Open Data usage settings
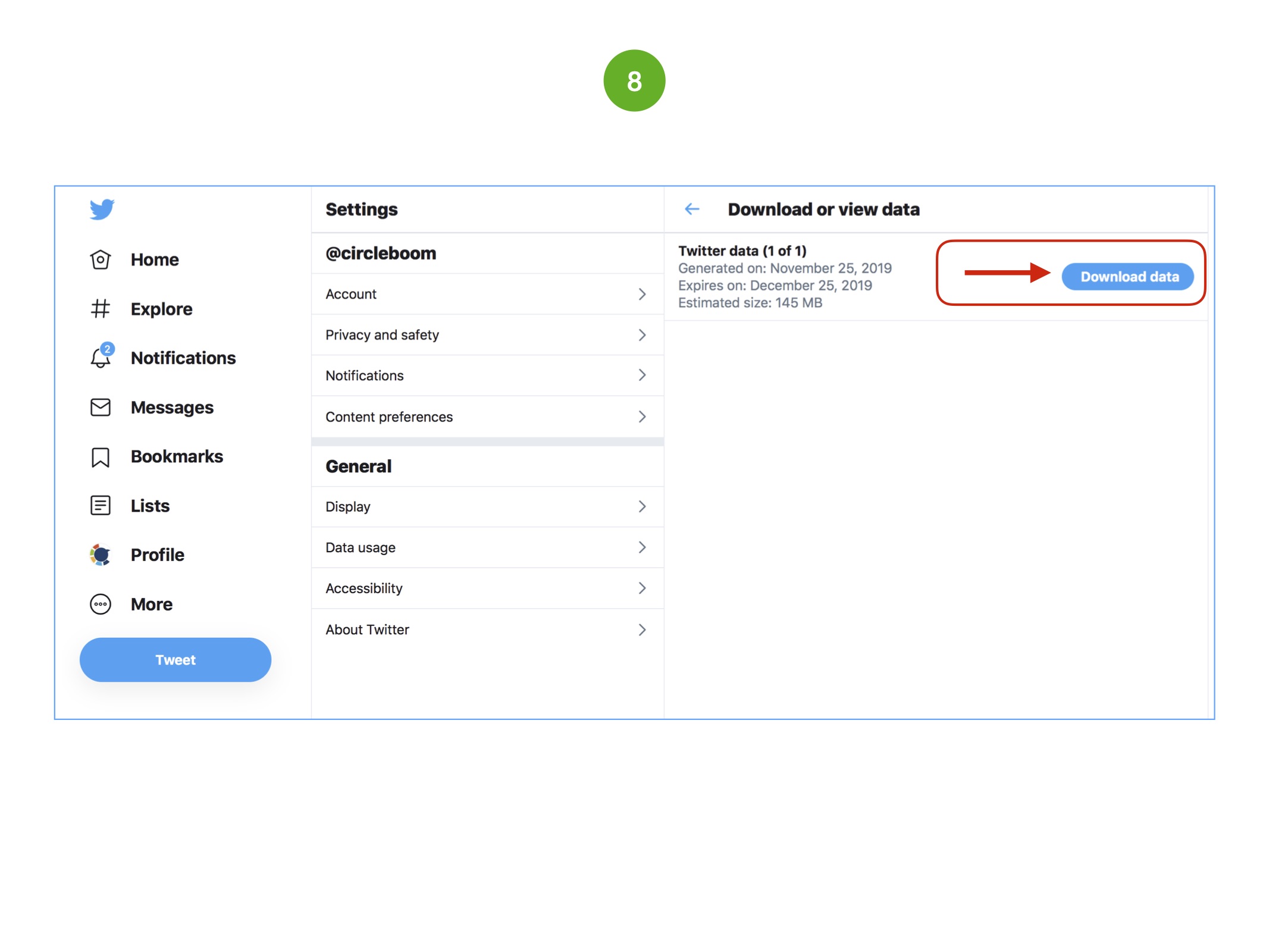Screen dimensions: 1269x952 click(x=487, y=547)
